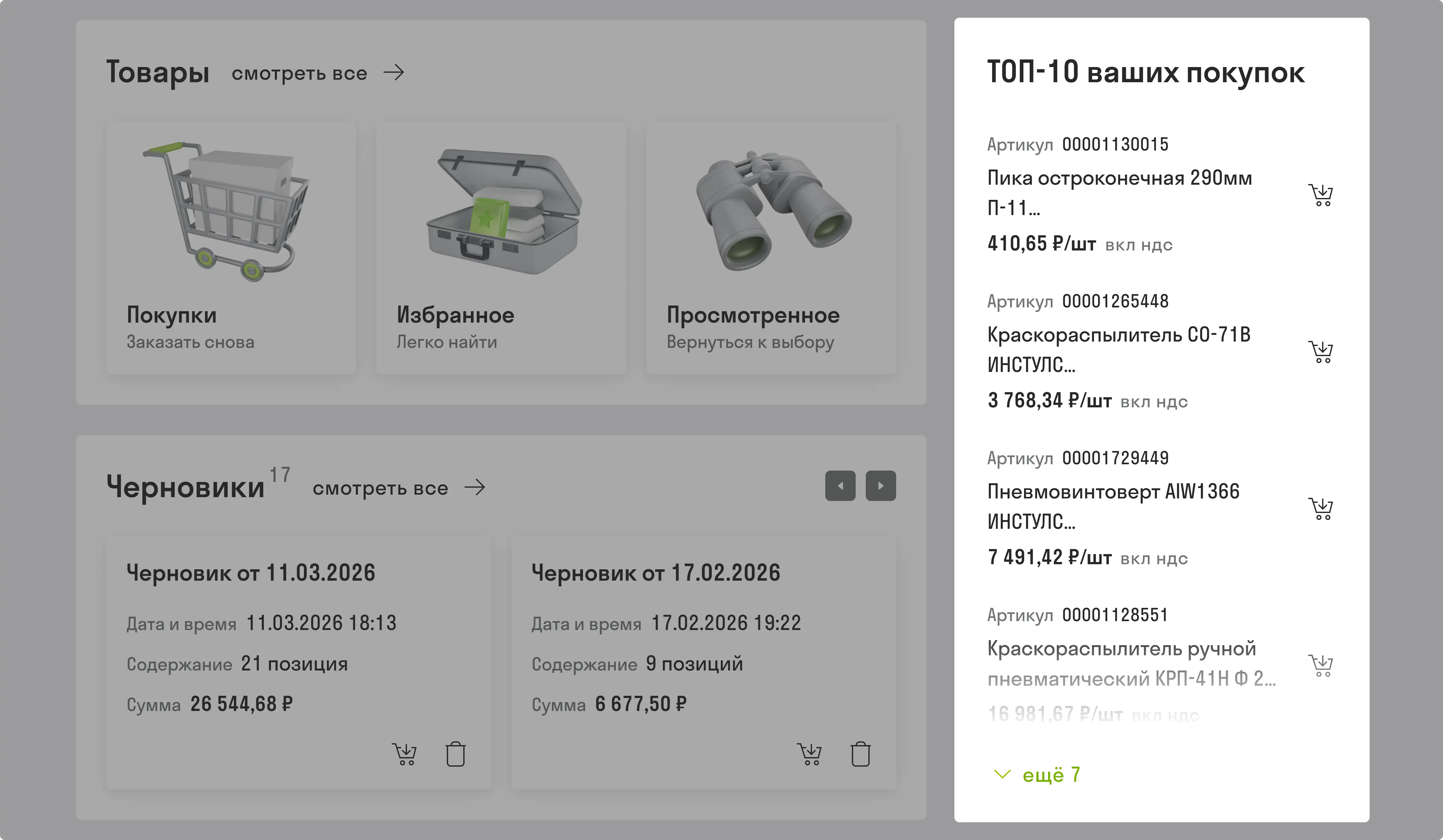1443x840 pixels.
Task: Click price '3 768,34 ₽/шт'
Action: pos(1050,400)
